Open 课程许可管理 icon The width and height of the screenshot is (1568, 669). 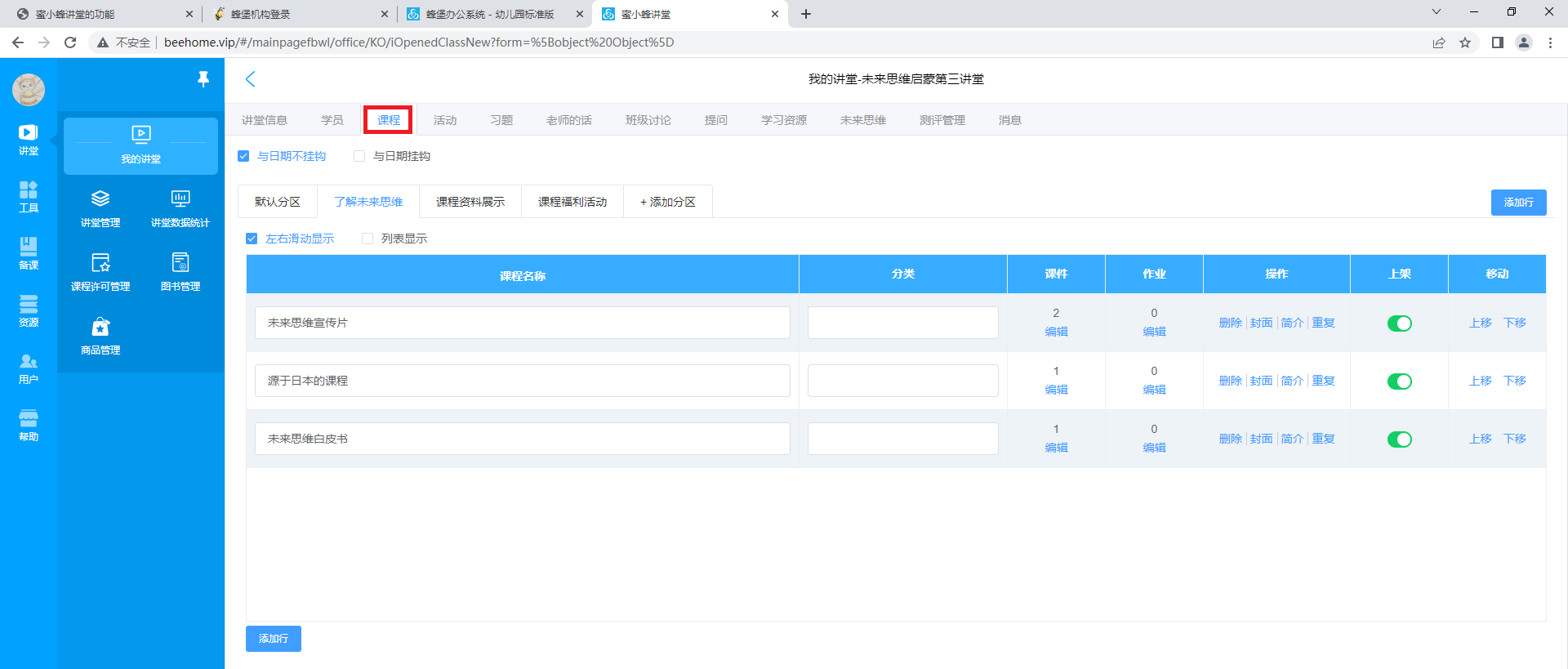[x=100, y=272]
